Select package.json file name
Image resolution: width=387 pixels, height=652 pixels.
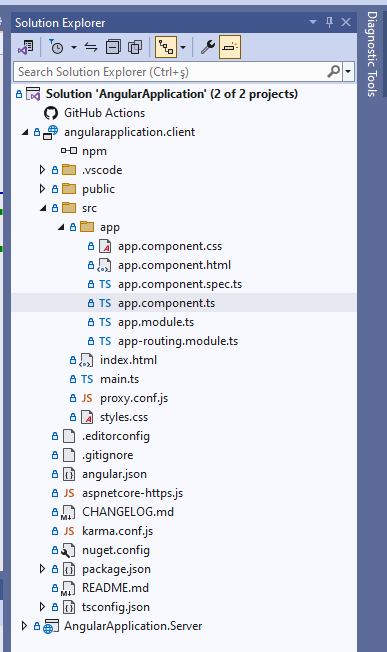pos(116,569)
